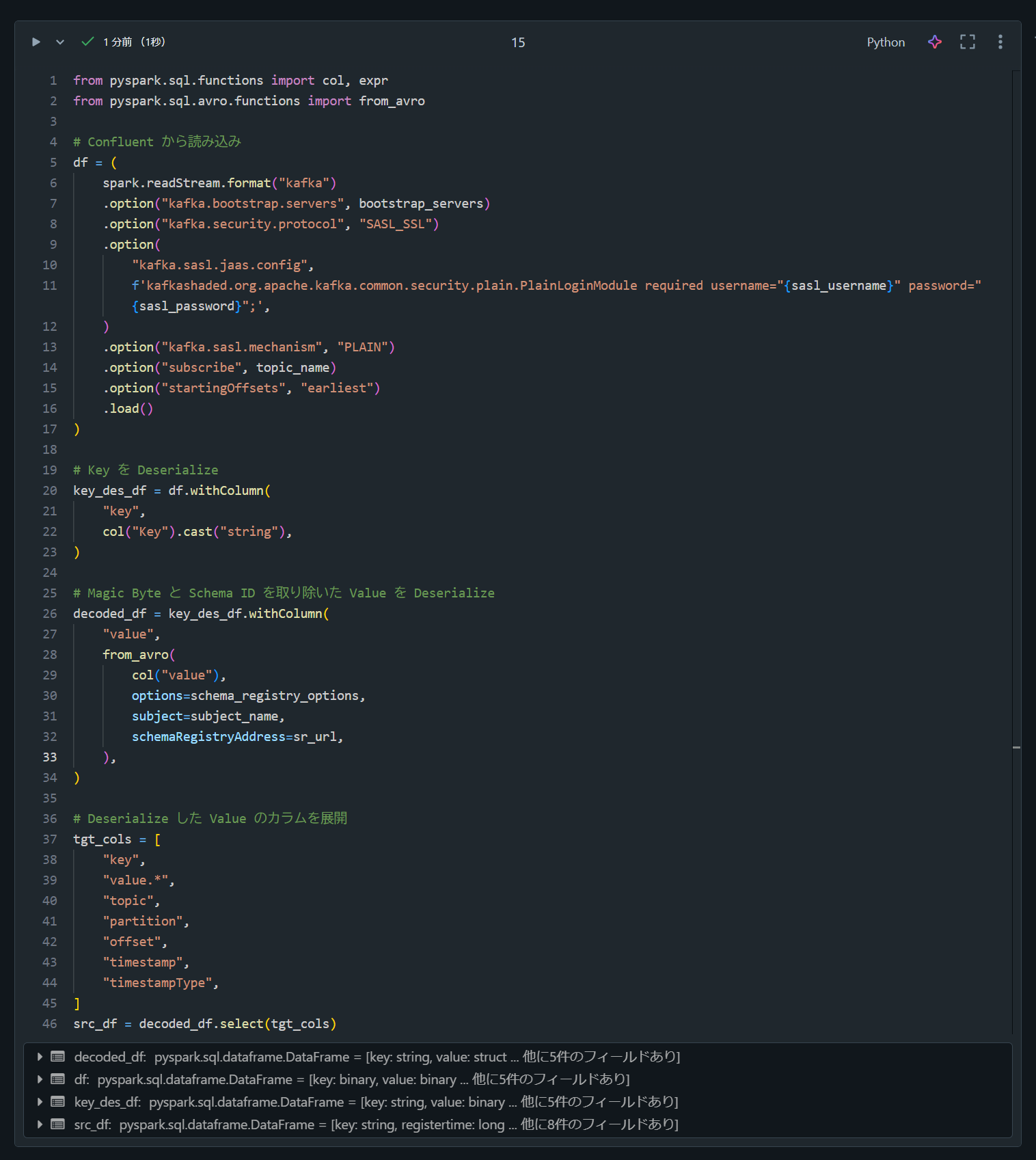Image resolution: width=1036 pixels, height=1160 pixels.
Task: Click 'spark.readStream.format' on line 6
Action: click(187, 183)
